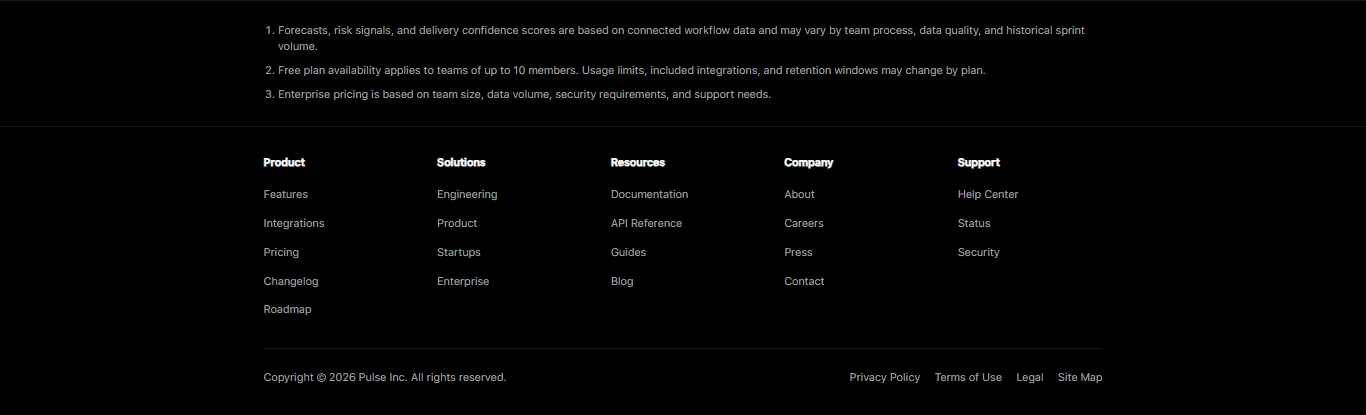The width and height of the screenshot is (1366, 415).
Task: View the Careers link
Action: tap(804, 223)
